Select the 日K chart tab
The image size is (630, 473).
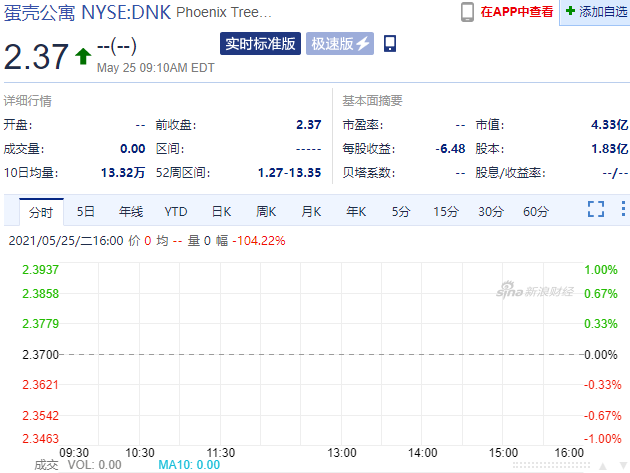pyautogui.click(x=221, y=211)
